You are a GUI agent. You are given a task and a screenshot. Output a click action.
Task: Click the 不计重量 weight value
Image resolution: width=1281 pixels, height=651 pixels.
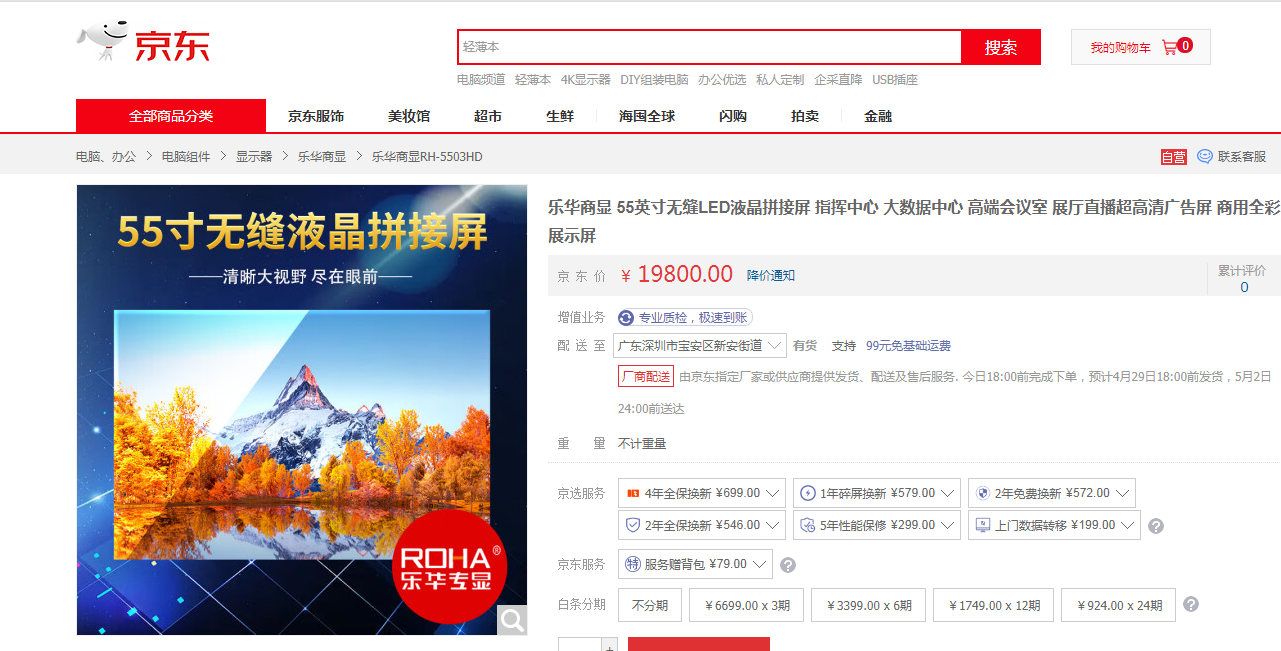642,444
